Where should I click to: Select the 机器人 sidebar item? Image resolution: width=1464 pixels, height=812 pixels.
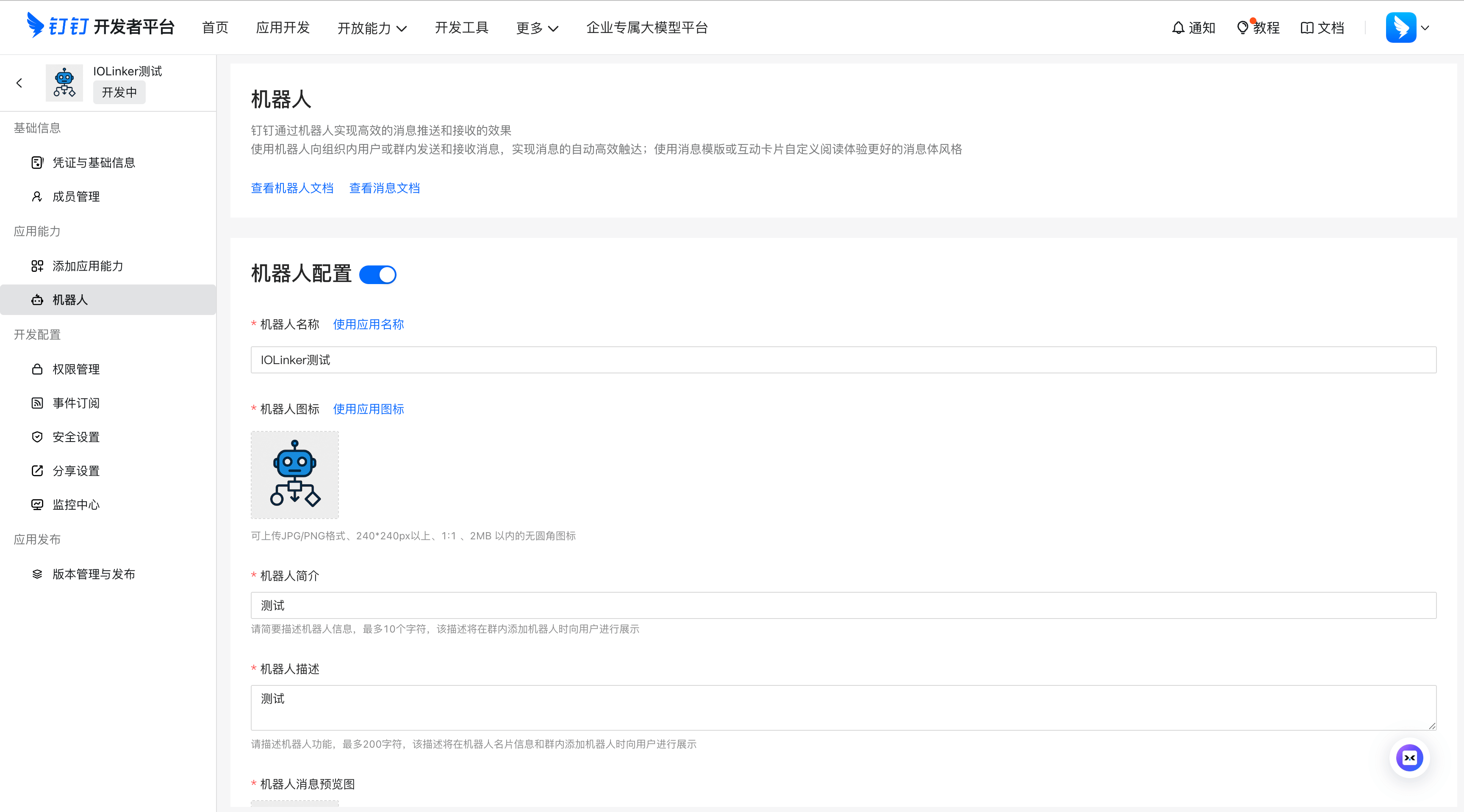(x=70, y=299)
